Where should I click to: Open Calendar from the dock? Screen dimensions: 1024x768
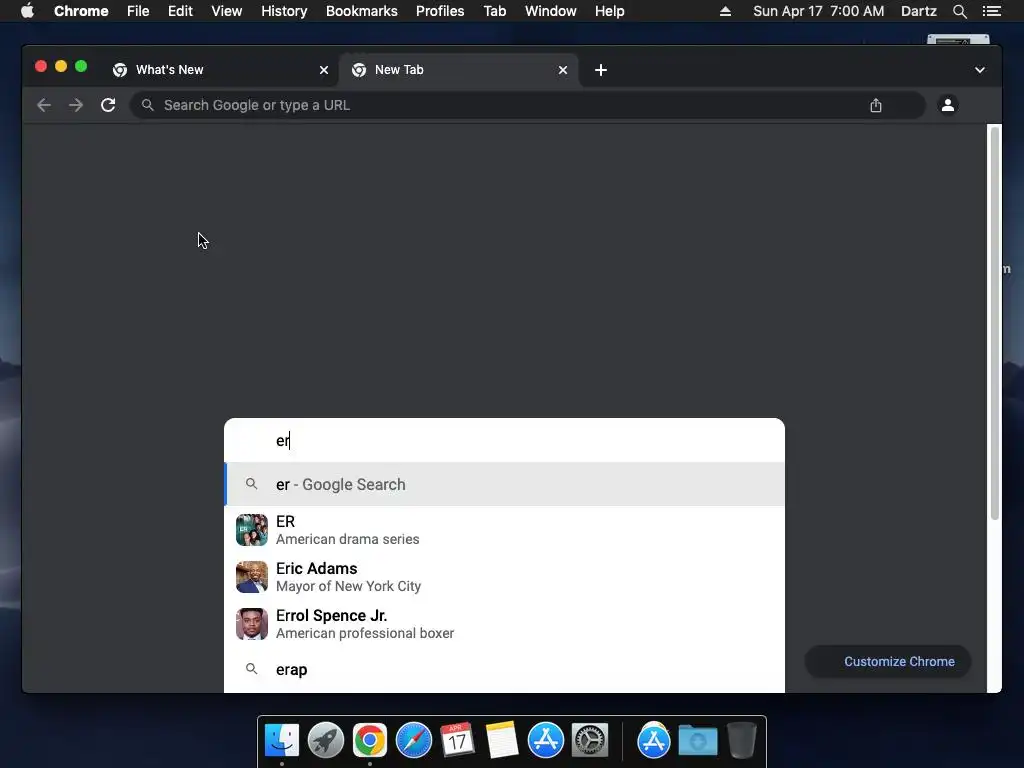coord(457,740)
